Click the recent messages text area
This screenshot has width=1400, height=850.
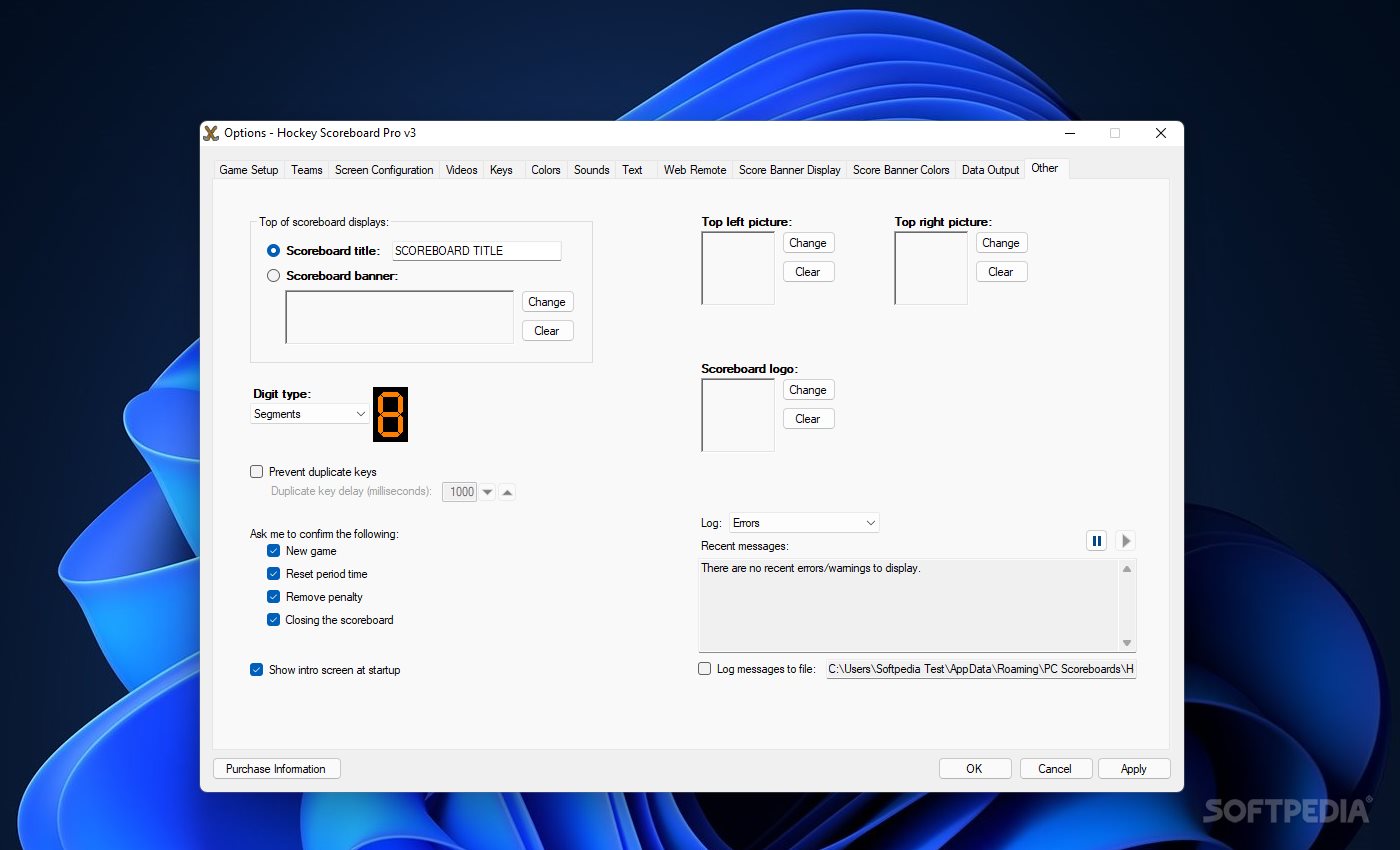[908, 606]
